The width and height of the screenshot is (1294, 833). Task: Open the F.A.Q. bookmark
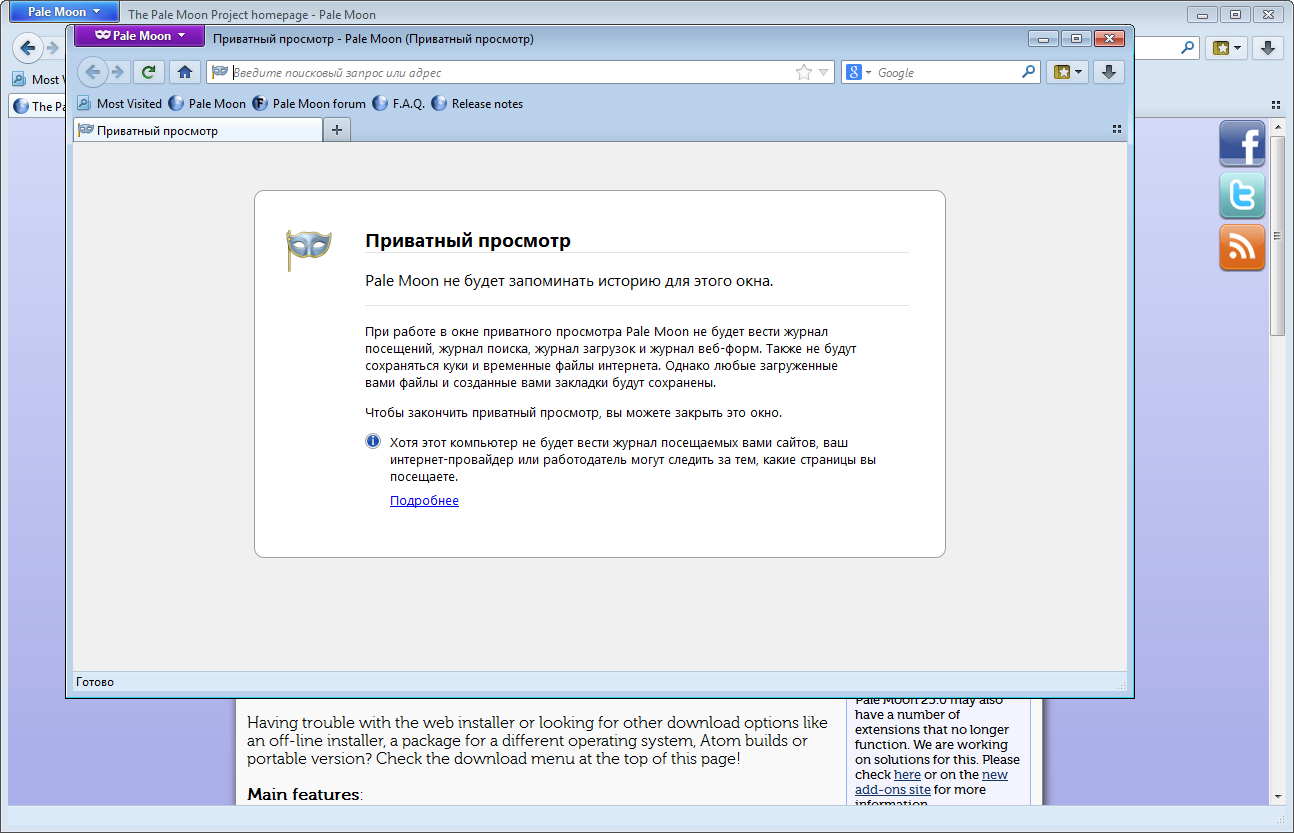399,103
